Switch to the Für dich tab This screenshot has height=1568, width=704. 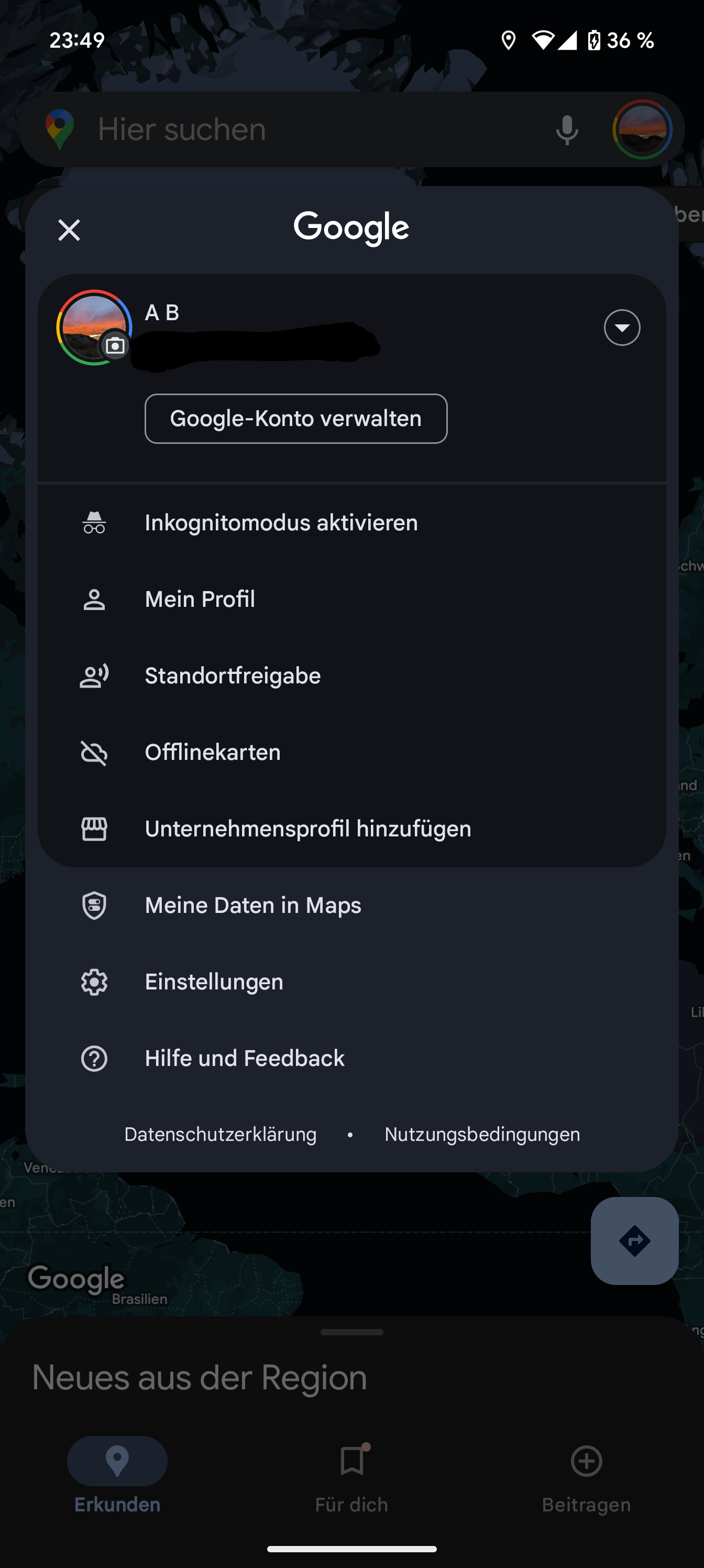coord(351,1474)
